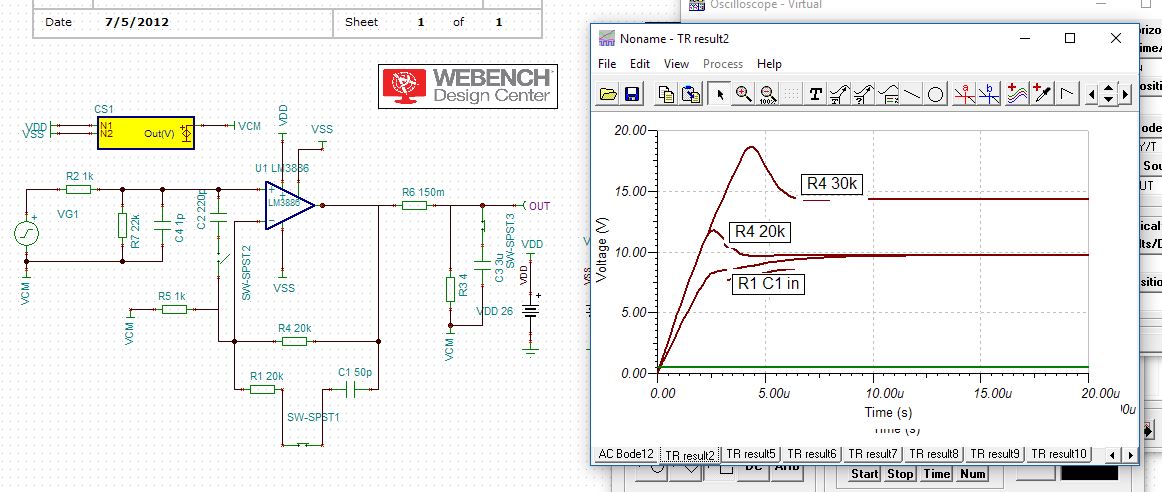This screenshot has height=492, width=1162.
Task: Switch to the TR result10 tab
Action: 1058,453
